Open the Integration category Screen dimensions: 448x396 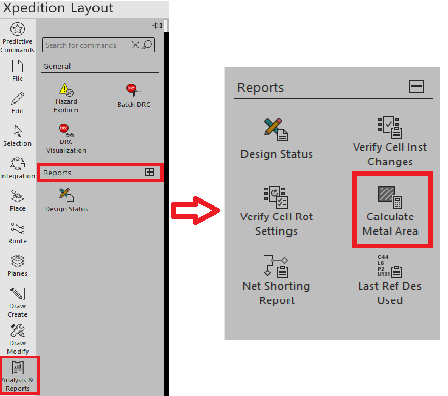17,168
